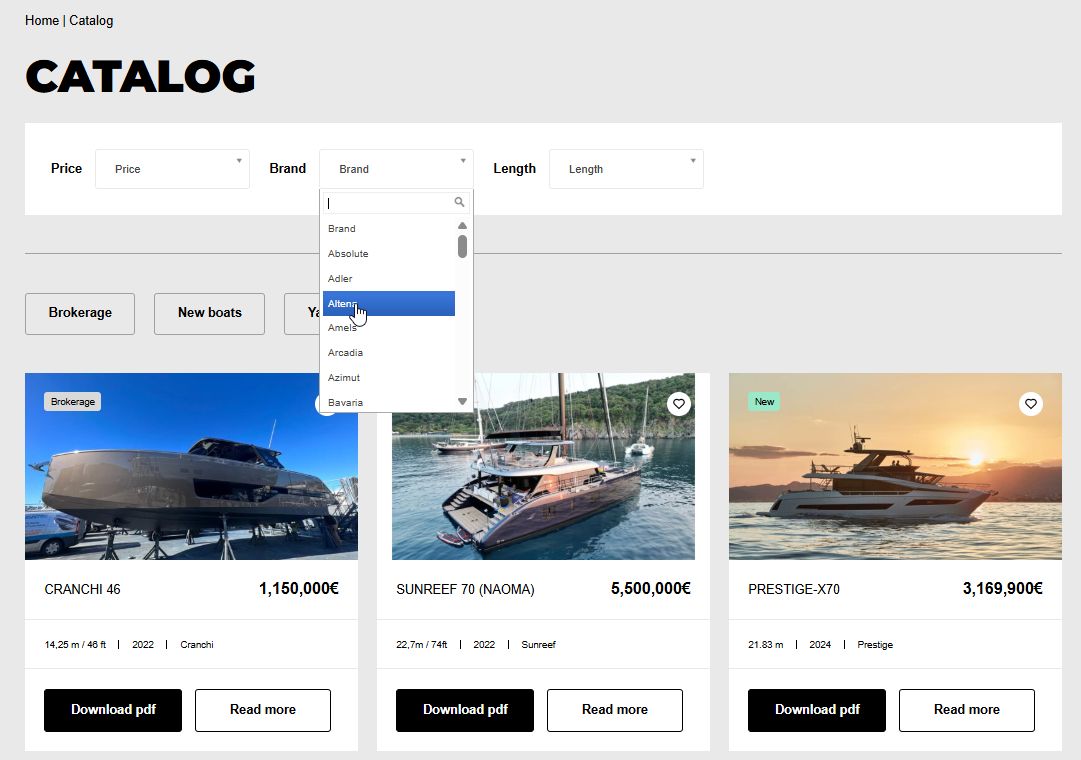Click heart icon on Prestige-X70 card
This screenshot has height=760, width=1081.
point(1030,404)
